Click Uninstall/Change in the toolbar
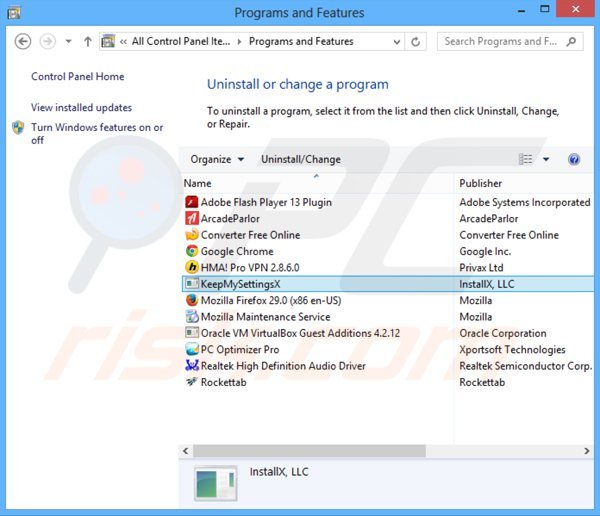Image resolution: width=600 pixels, height=516 pixels. 301,159
